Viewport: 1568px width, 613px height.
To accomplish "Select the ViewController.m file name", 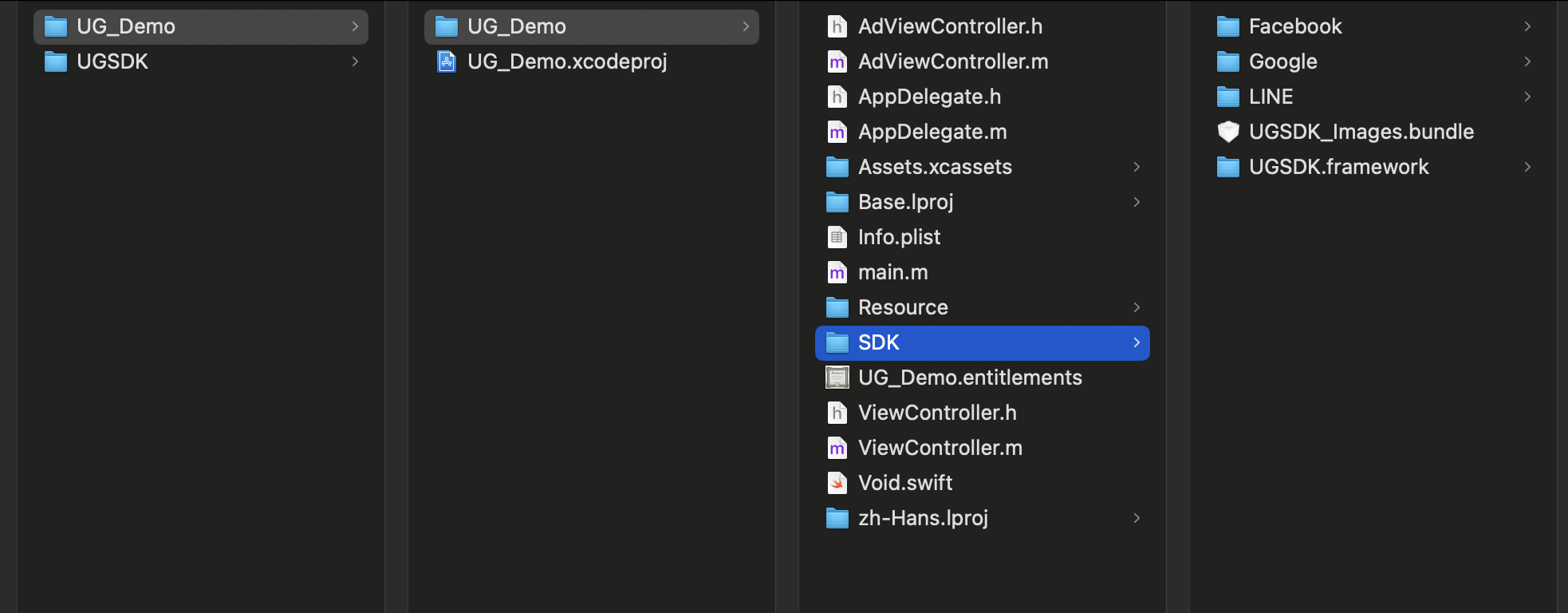I will 940,448.
